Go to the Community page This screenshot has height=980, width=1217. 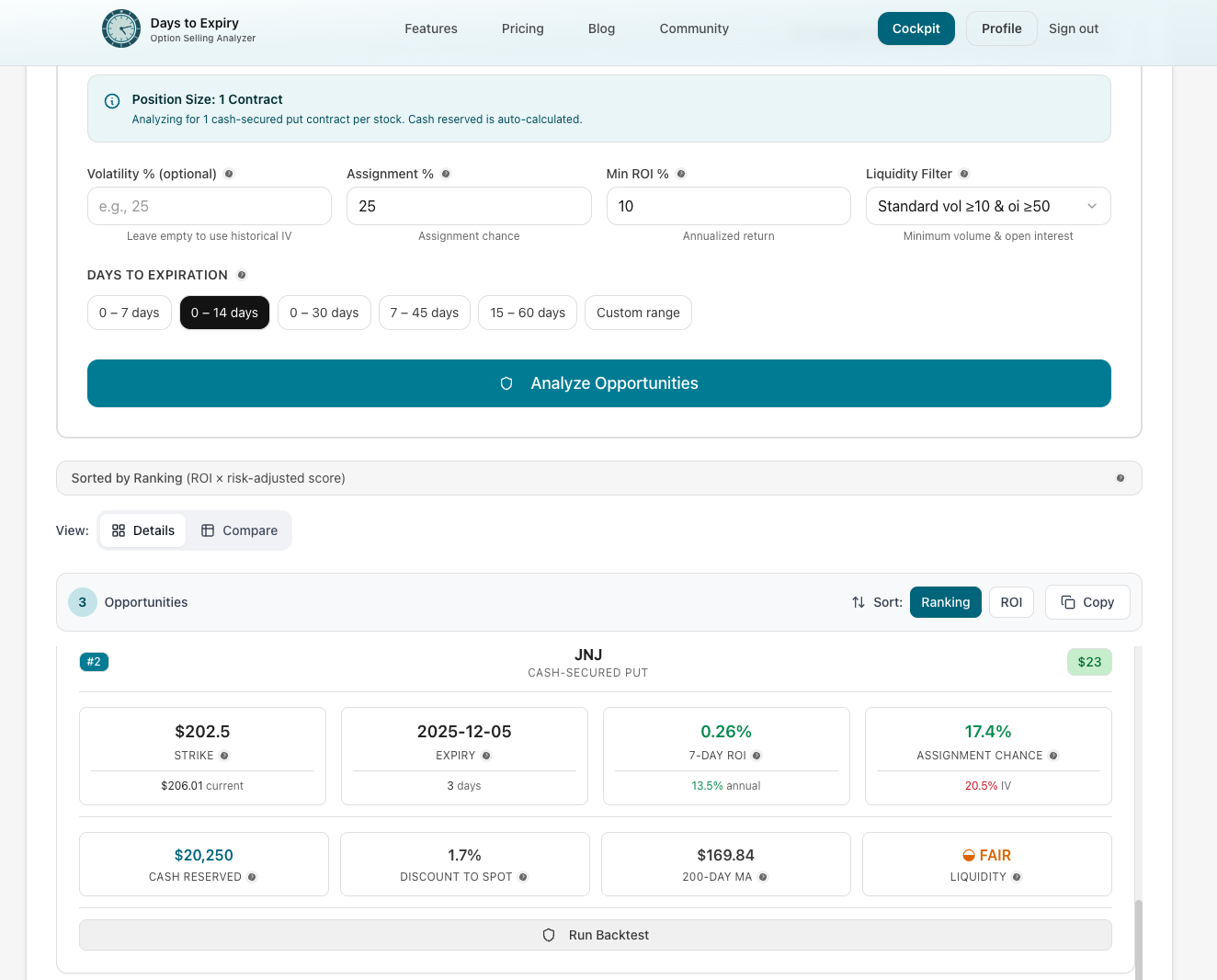[694, 28]
